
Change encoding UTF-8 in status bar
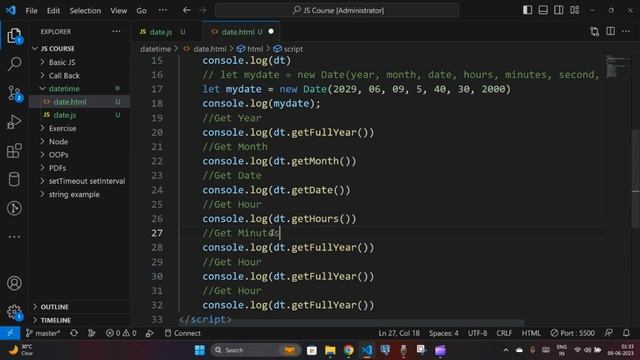(x=477, y=333)
